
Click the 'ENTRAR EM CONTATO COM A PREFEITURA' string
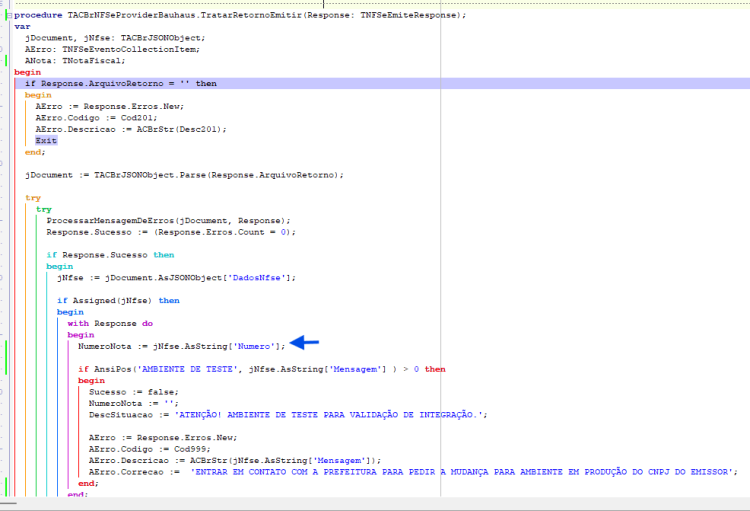tap(461, 472)
